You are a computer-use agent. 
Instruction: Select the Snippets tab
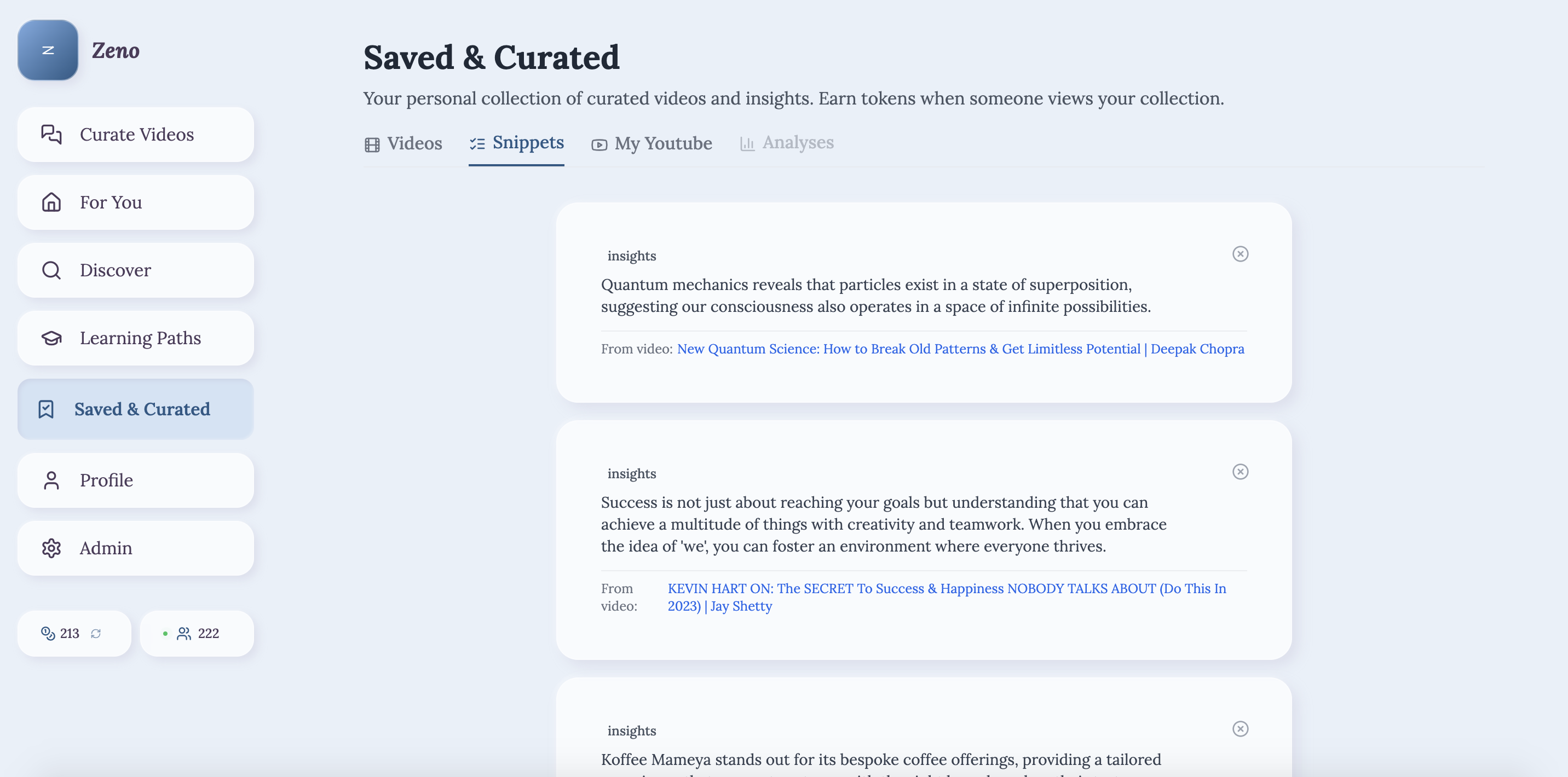(x=516, y=143)
